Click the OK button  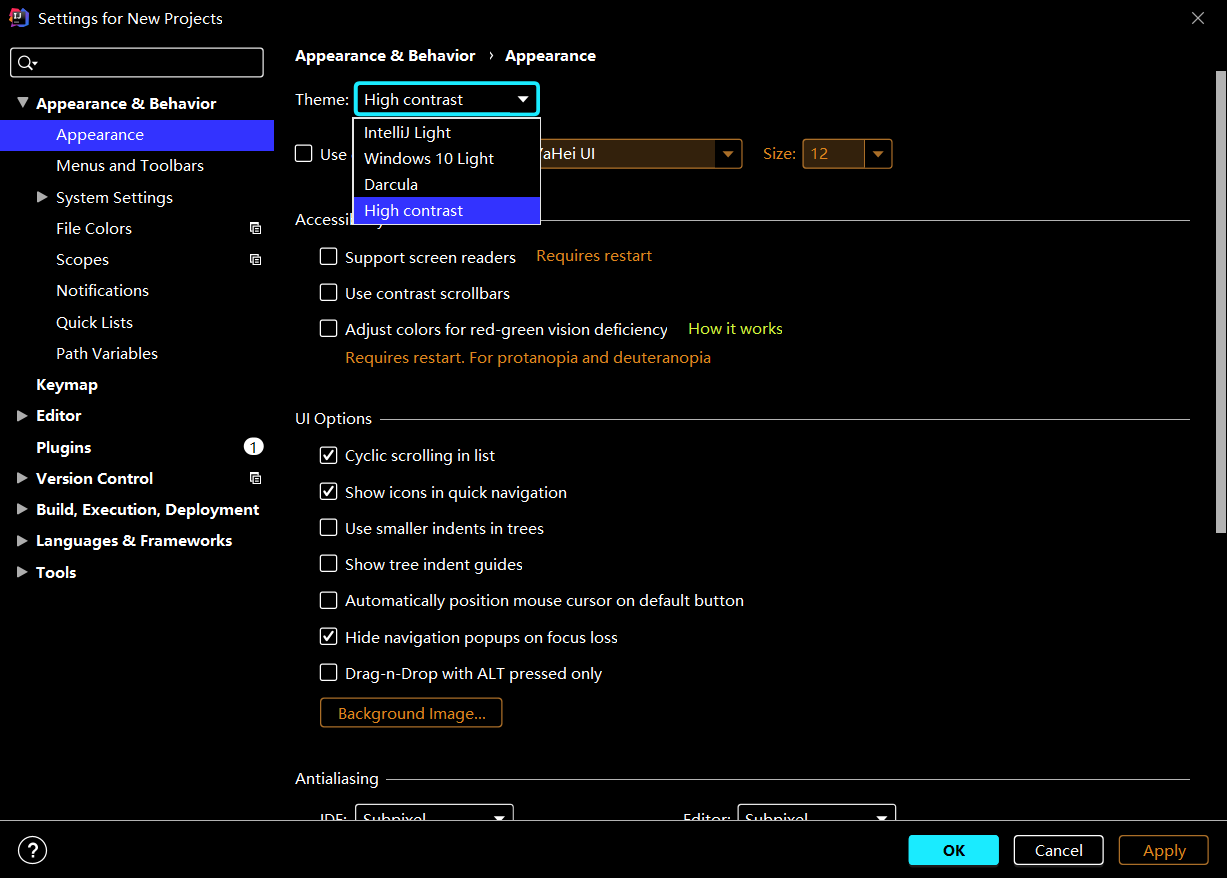click(953, 850)
